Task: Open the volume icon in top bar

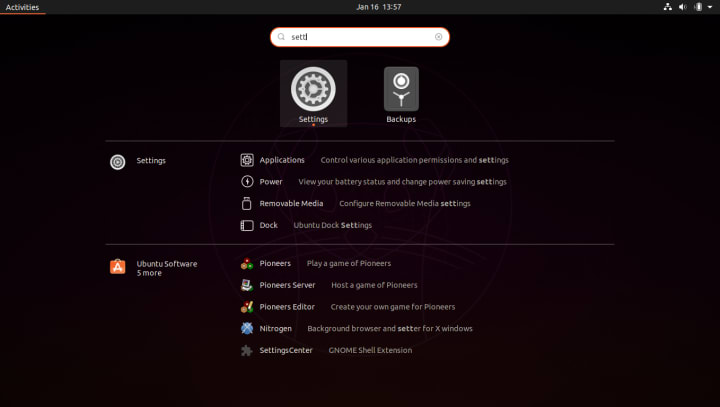Action: point(683,7)
